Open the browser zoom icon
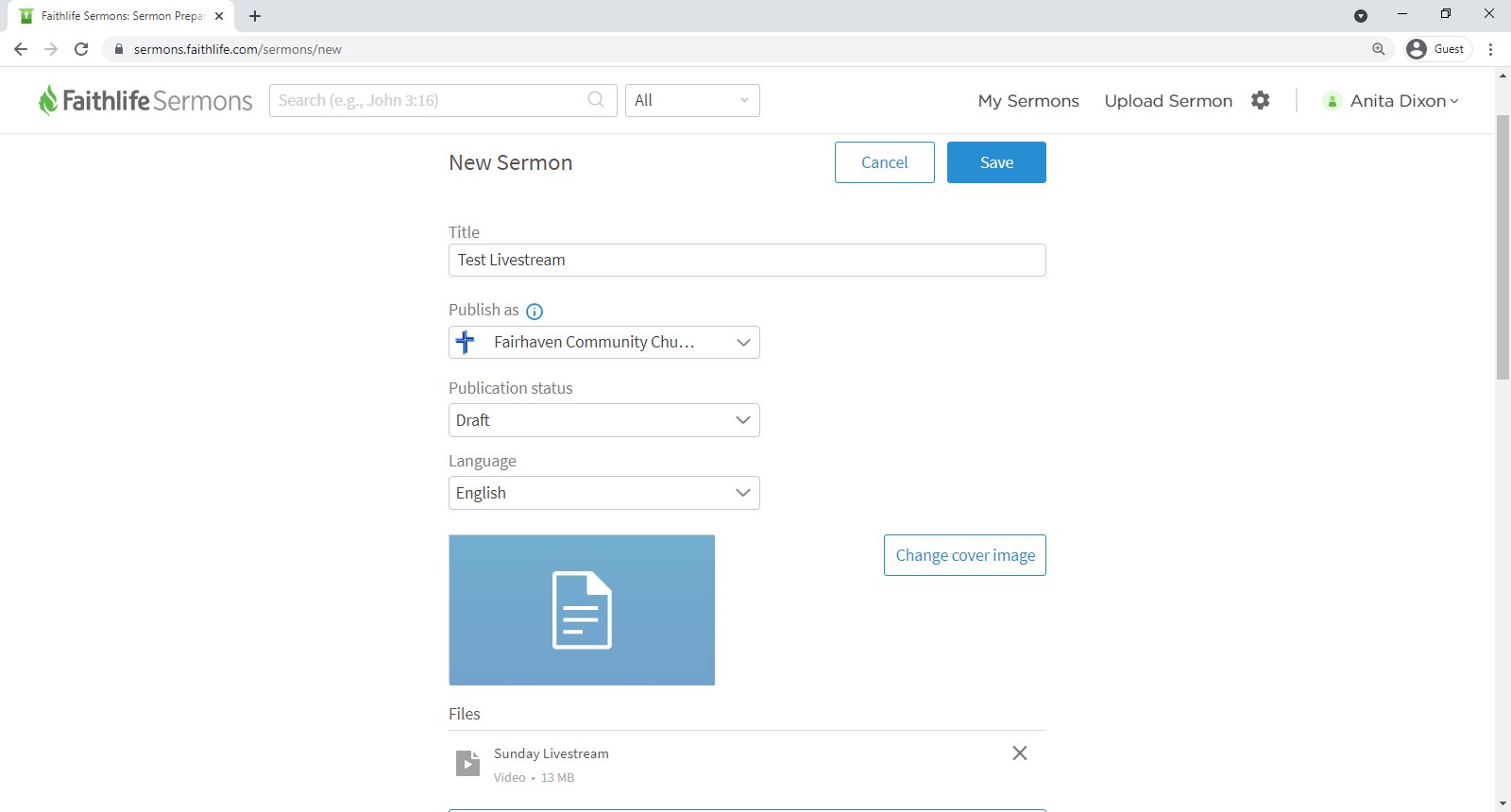The width and height of the screenshot is (1511, 812). point(1379,49)
